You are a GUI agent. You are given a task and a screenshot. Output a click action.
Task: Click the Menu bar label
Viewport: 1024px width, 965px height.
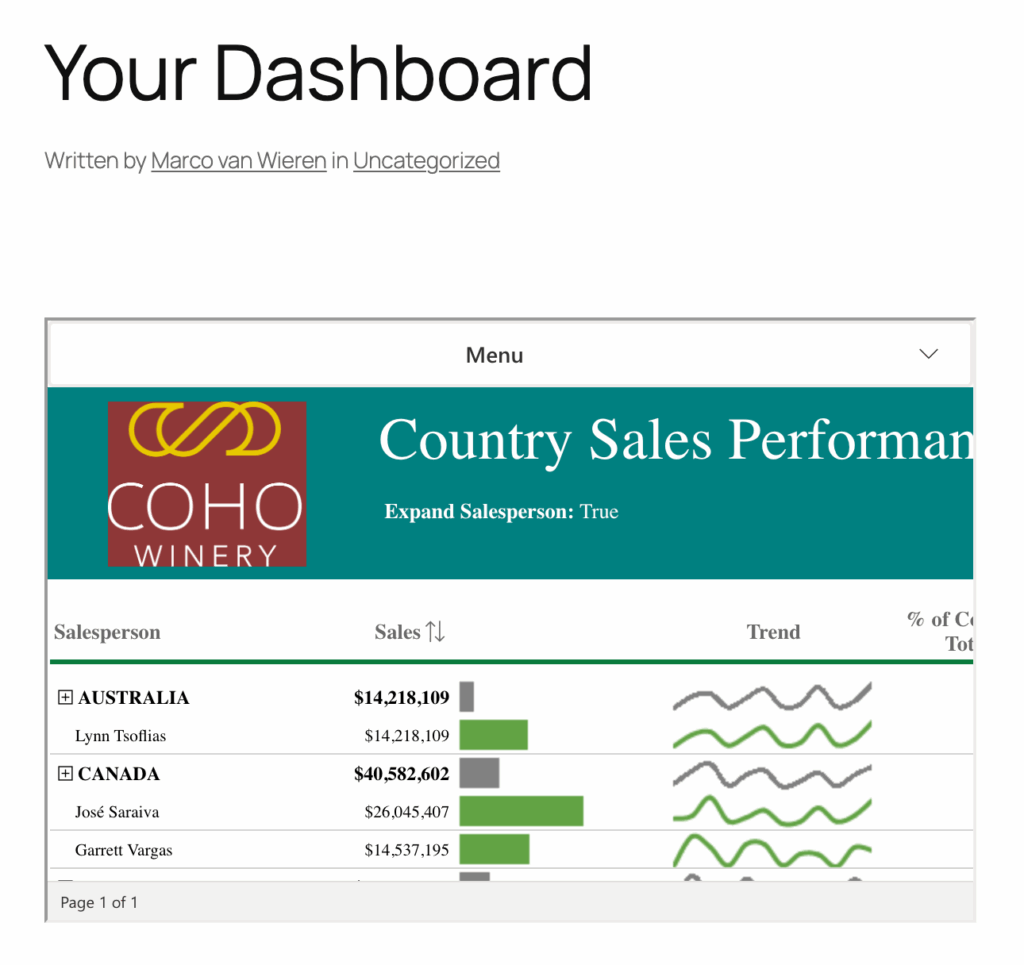(x=494, y=355)
